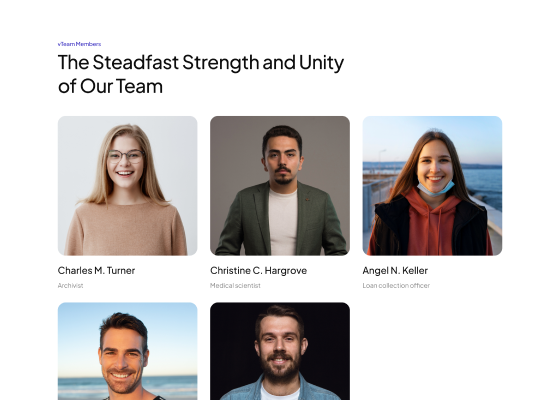Click the word Unity in the heading
The height and width of the screenshot is (400, 560).
click(x=321, y=63)
